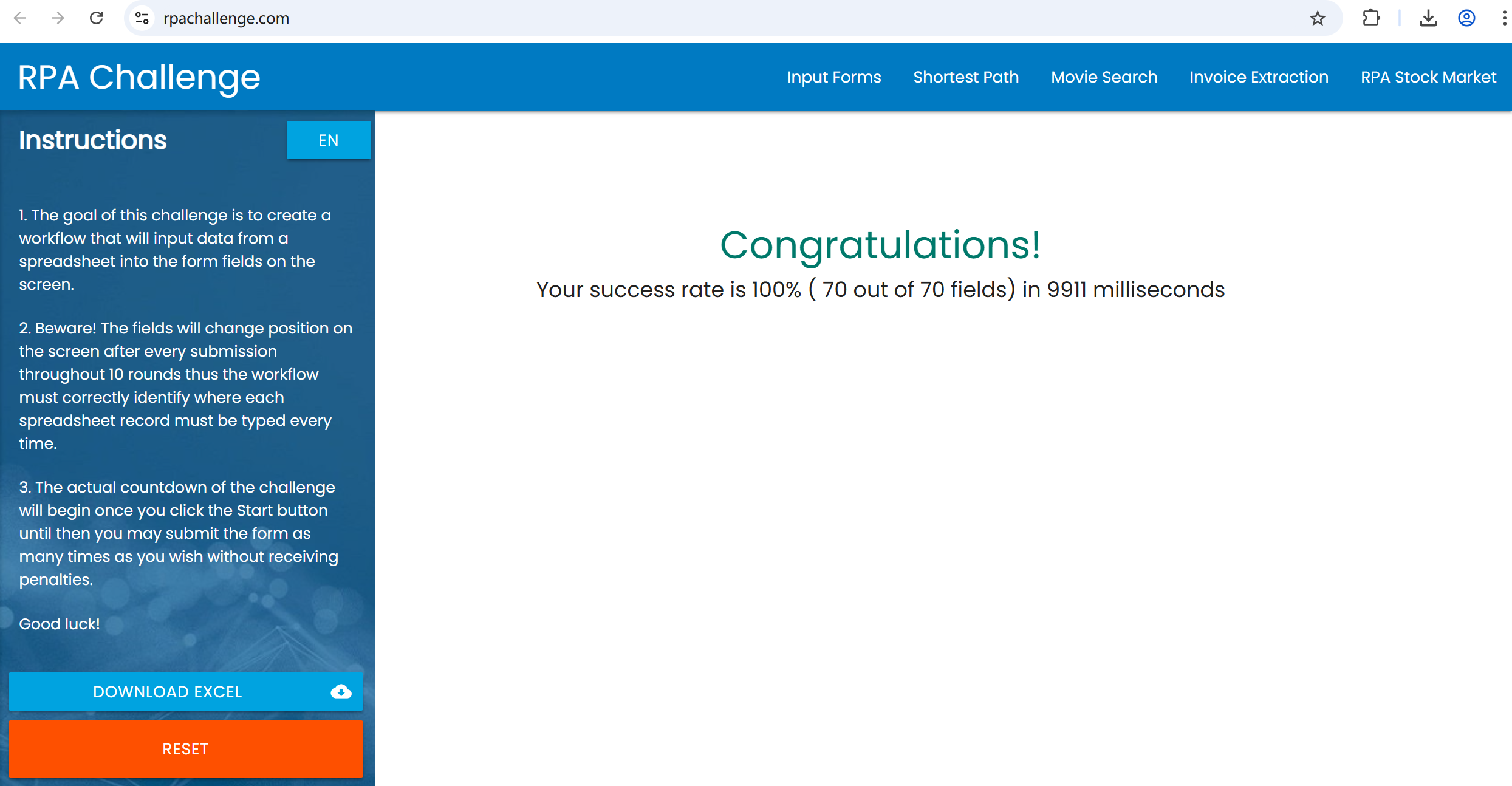The image size is (1512, 786).
Task: Open the Movie Search challenge
Action: 1104,77
